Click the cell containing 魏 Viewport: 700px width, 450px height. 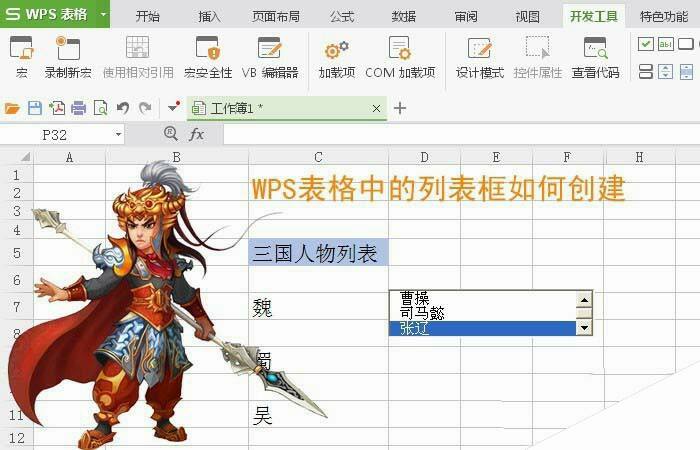[318, 307]
